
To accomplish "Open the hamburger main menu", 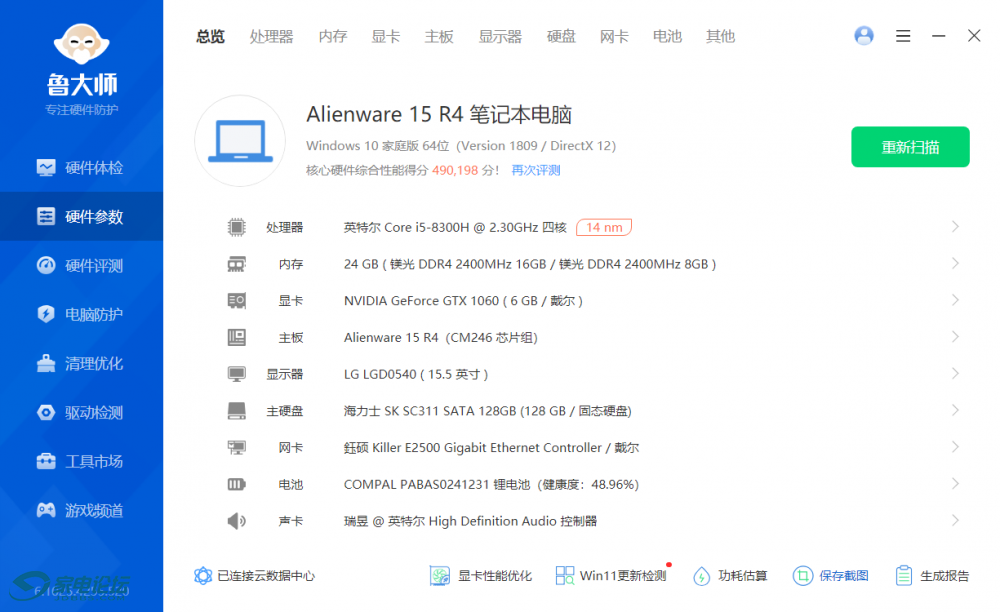I will coord(902,36).
